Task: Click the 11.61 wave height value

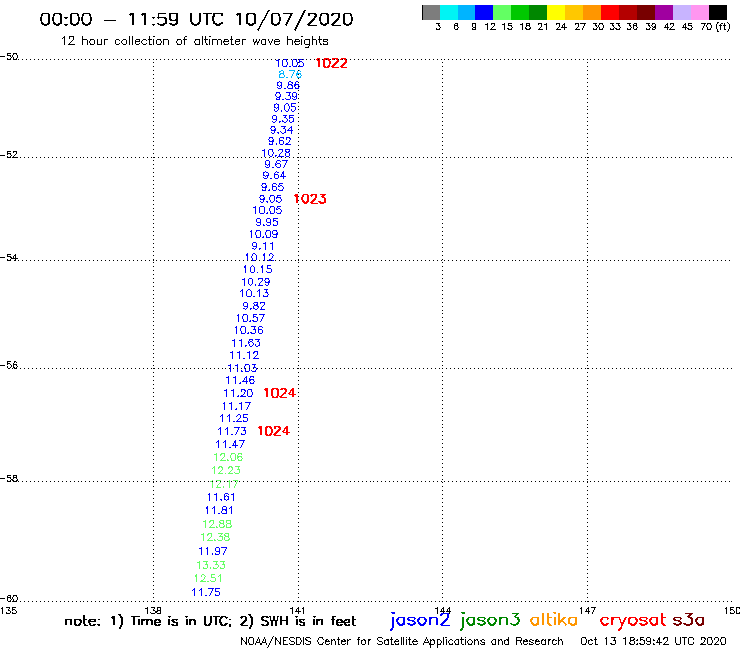Action: (221, 497)
